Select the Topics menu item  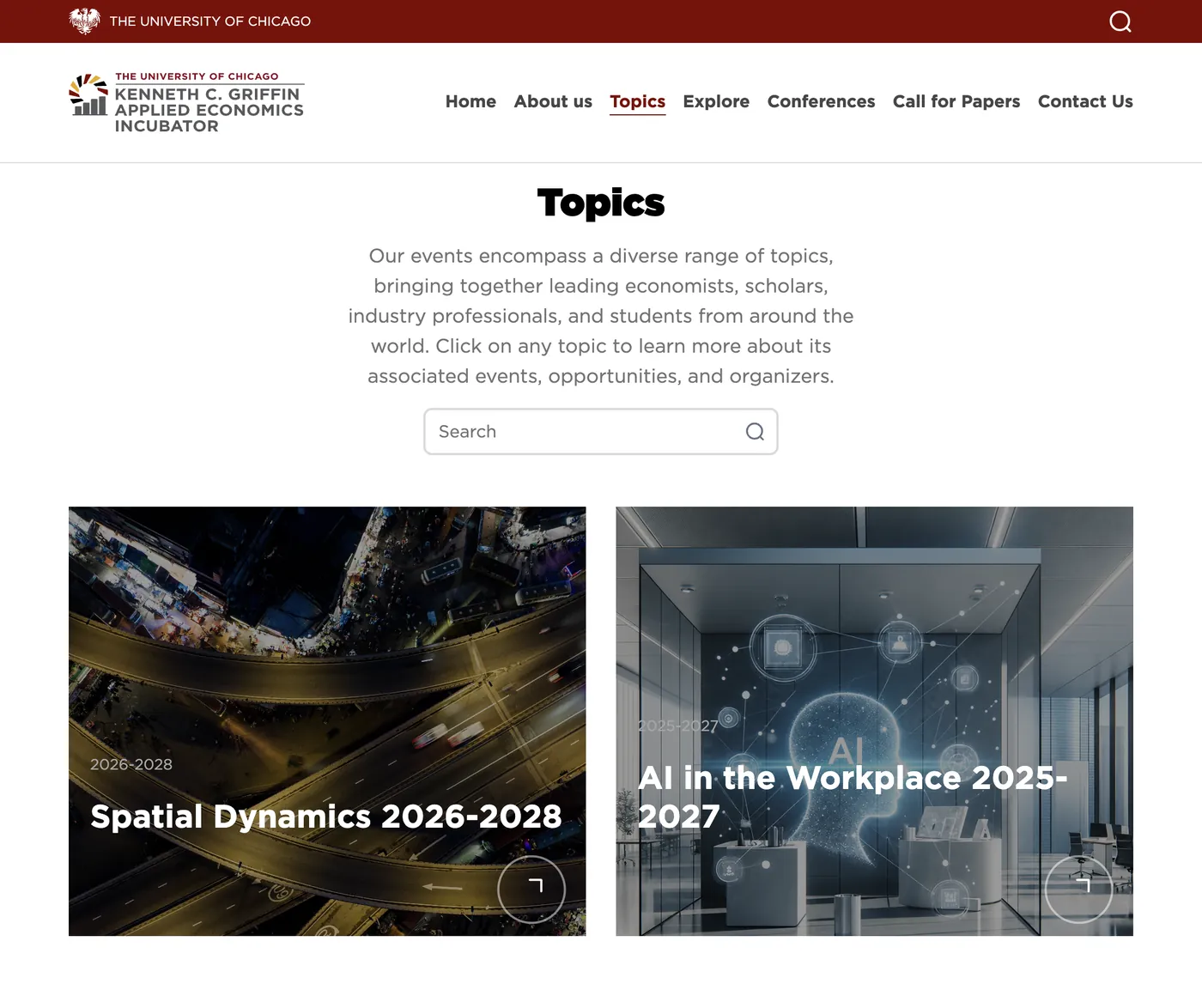pyautogui.click(x=638, y=101)
